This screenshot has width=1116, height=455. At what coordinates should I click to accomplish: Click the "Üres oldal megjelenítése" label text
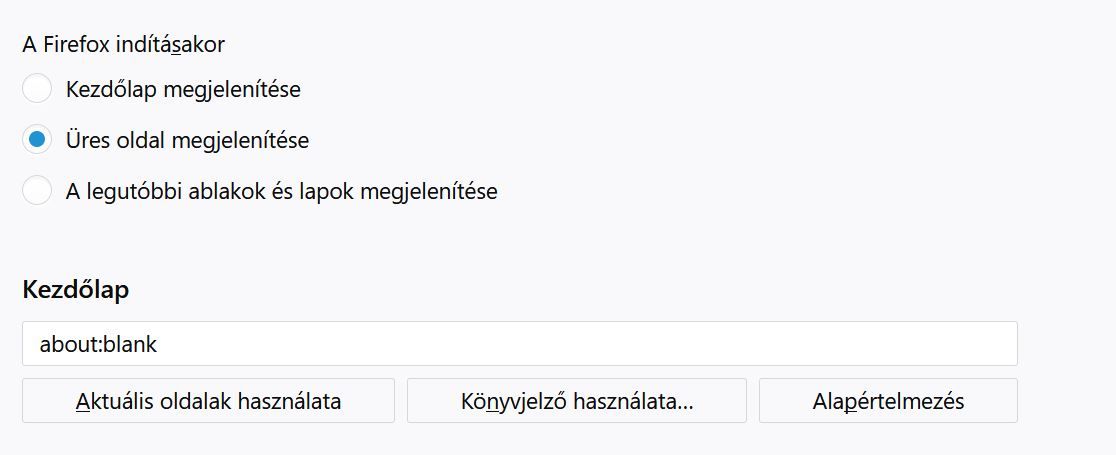187,140
